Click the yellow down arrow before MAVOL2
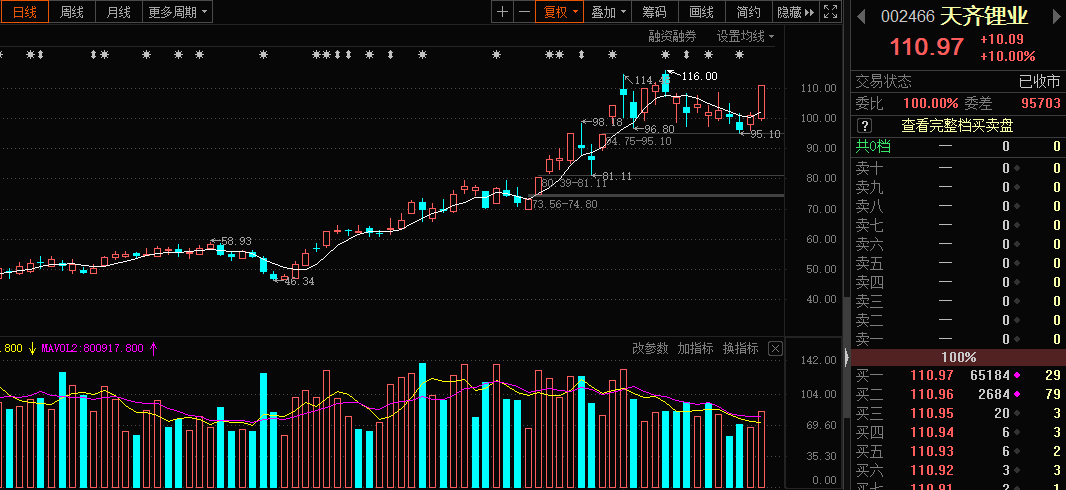The image size is (1066, 490). coord(32,349)
